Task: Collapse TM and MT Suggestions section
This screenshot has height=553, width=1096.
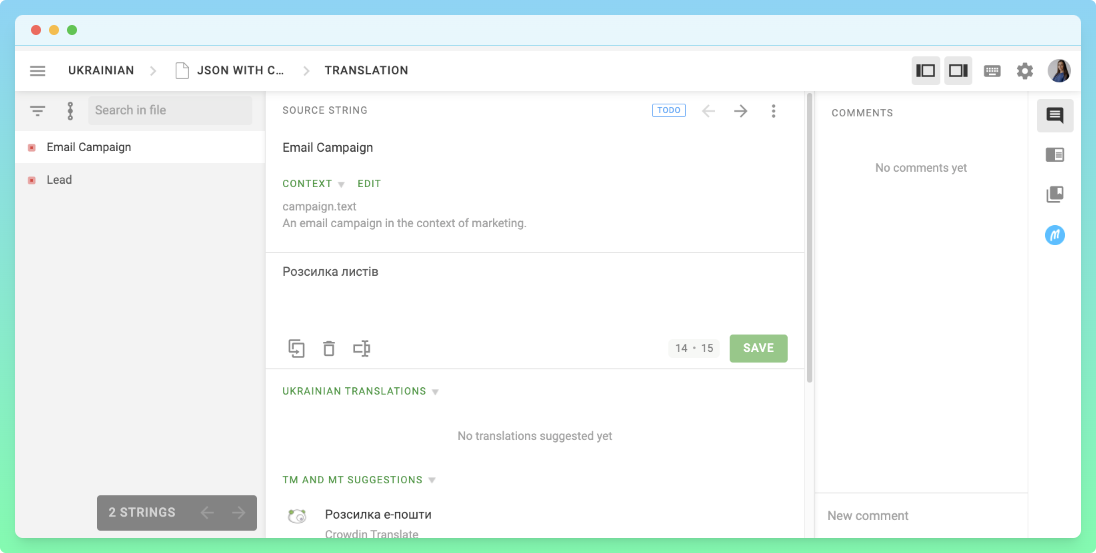Action: [x=359, y=480]
